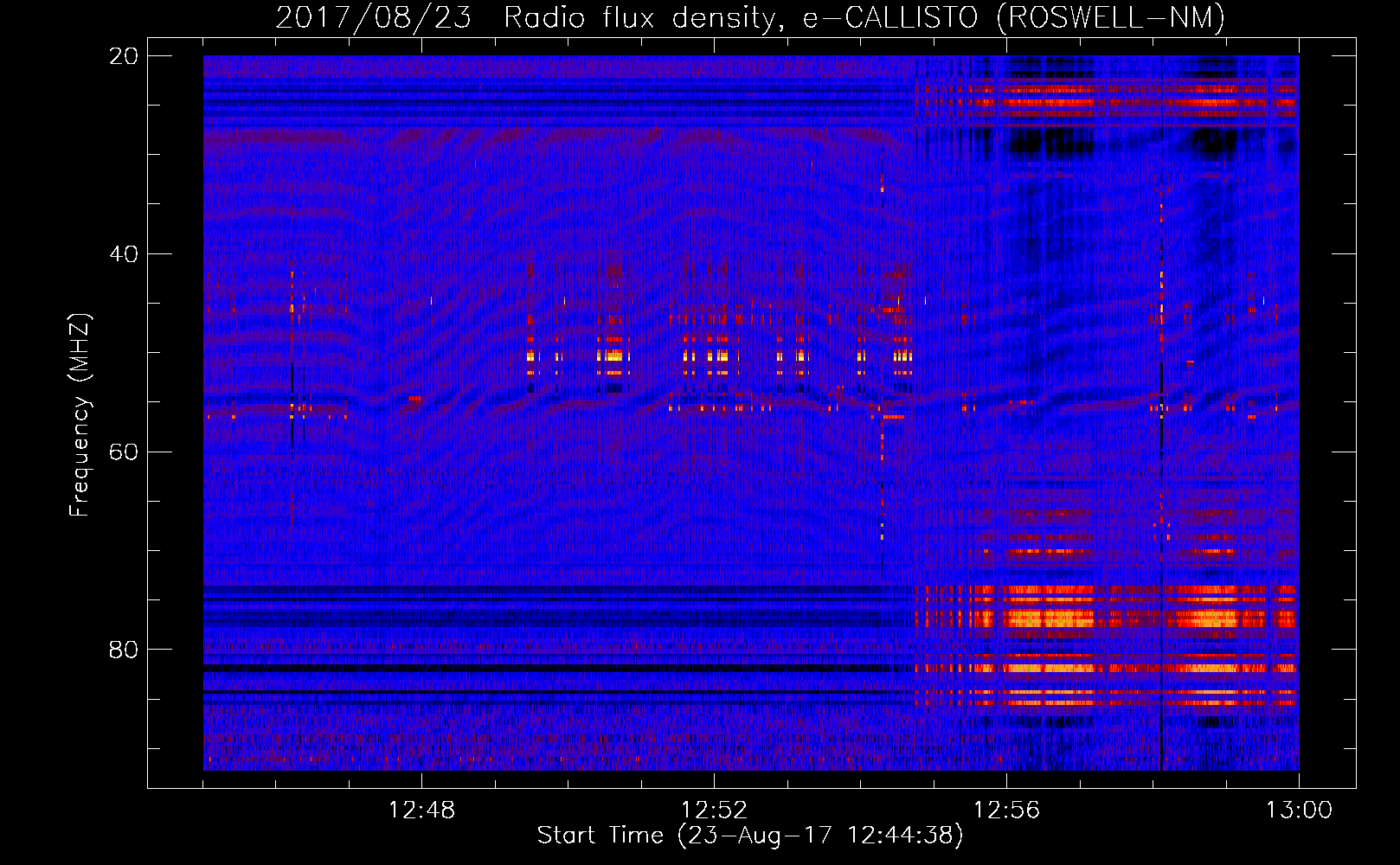Screen dimensions: 1400x865
Task: Click the 13:00 time tick label
Action: click(1299, 811)
